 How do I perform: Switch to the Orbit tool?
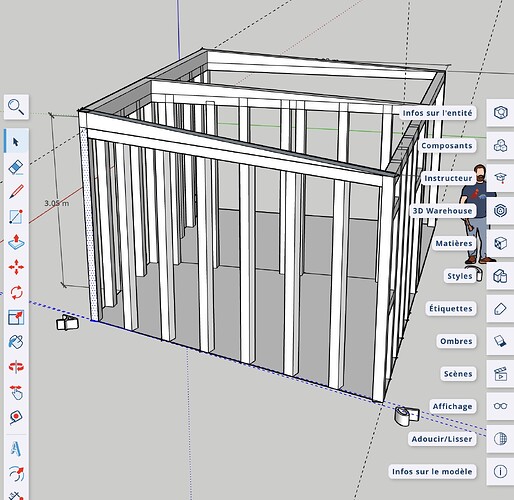click(16, 367)
